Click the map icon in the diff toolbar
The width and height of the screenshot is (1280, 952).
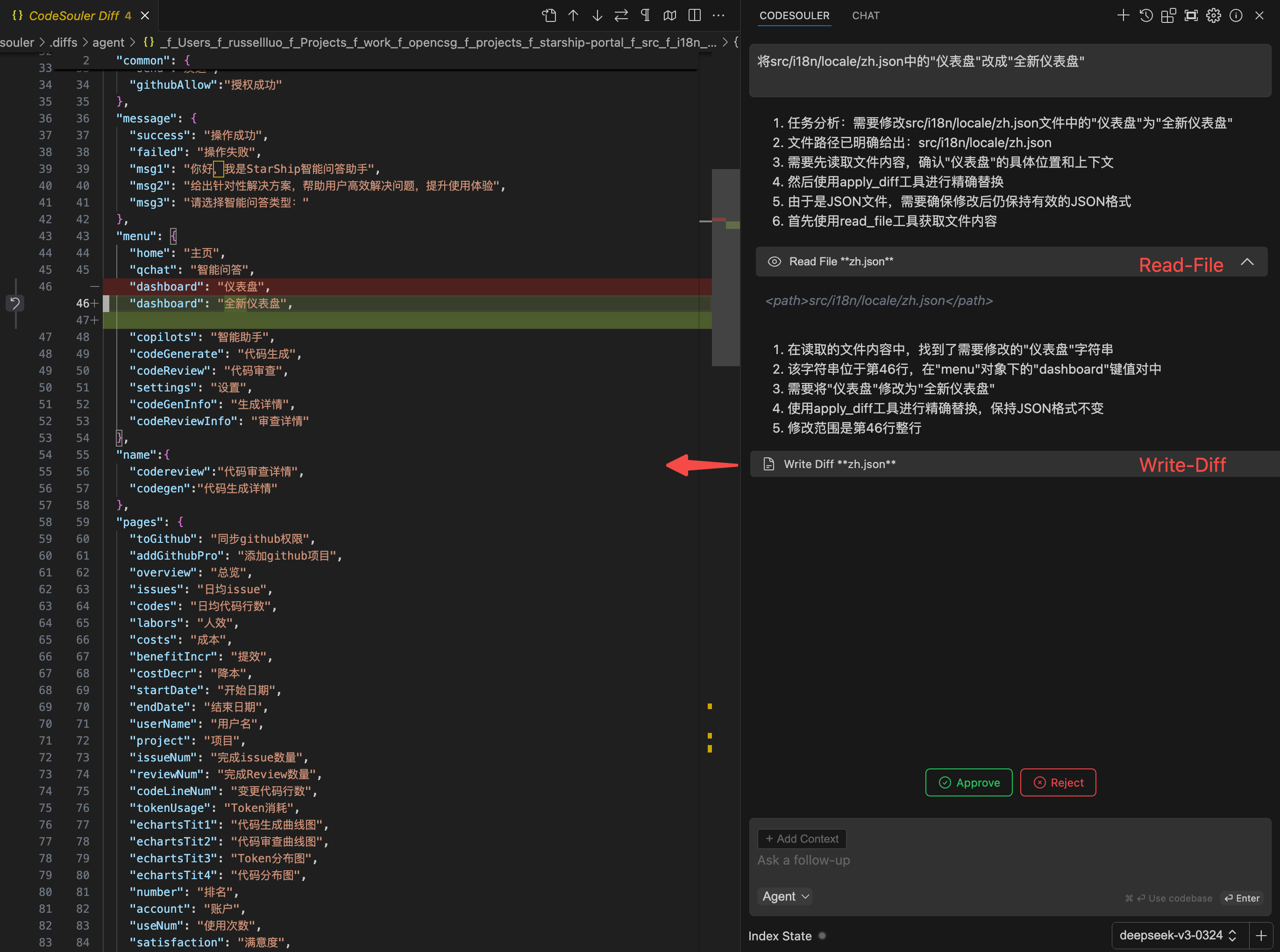670,15
